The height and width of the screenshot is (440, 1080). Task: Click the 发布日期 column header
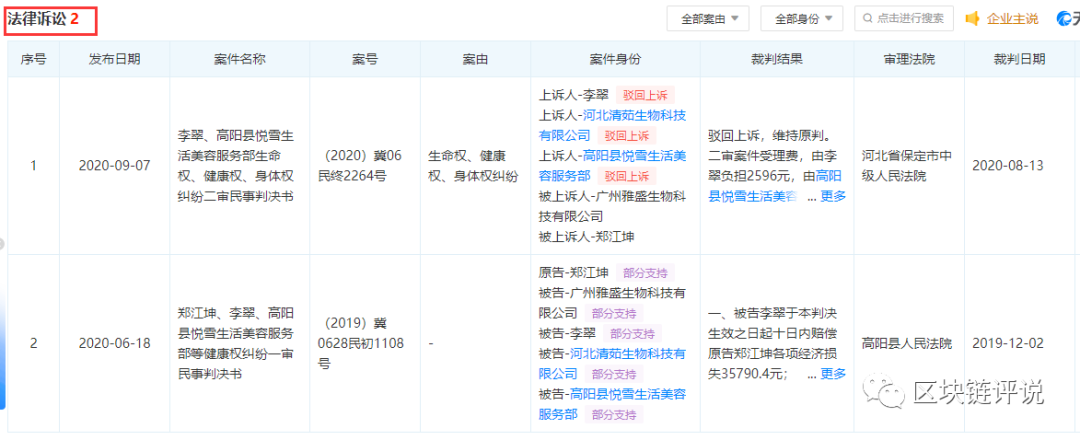(x=114, y=59)
